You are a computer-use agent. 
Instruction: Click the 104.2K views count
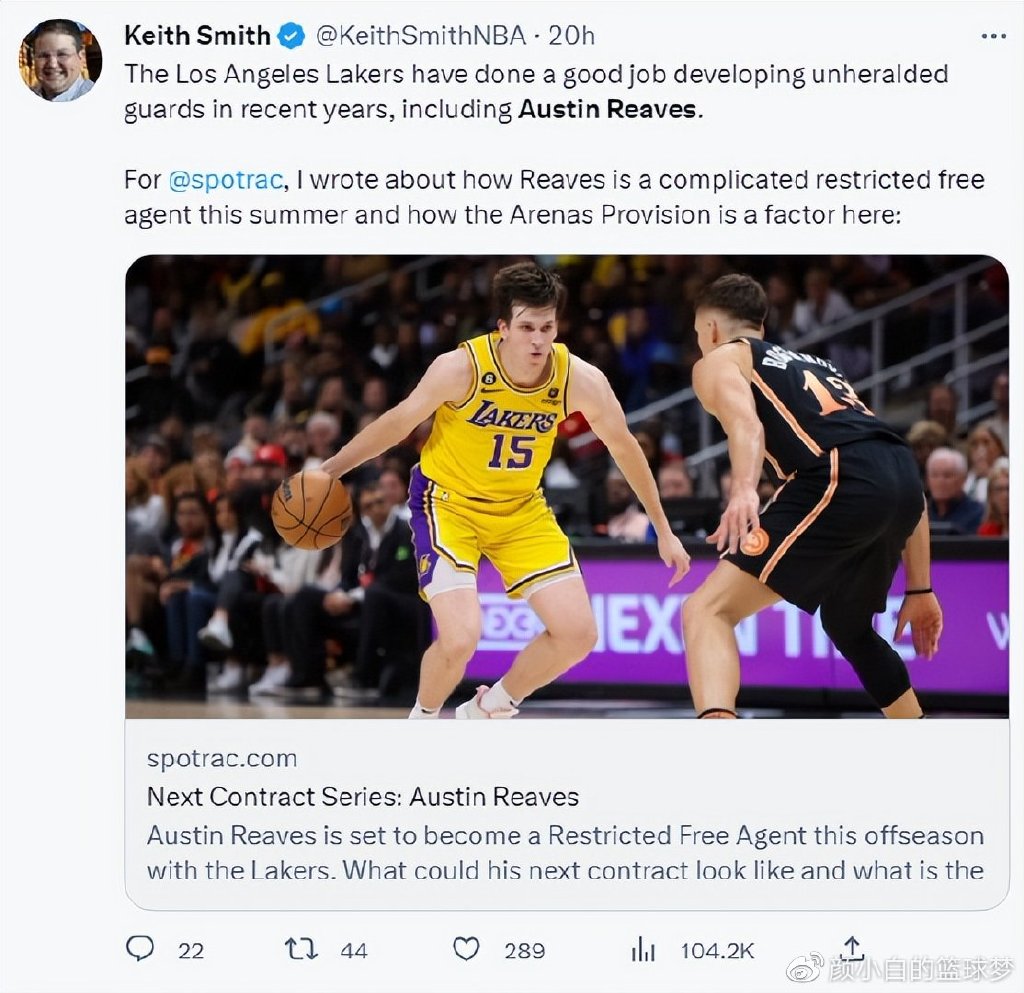pyautogui.click(x=717, y=950)
